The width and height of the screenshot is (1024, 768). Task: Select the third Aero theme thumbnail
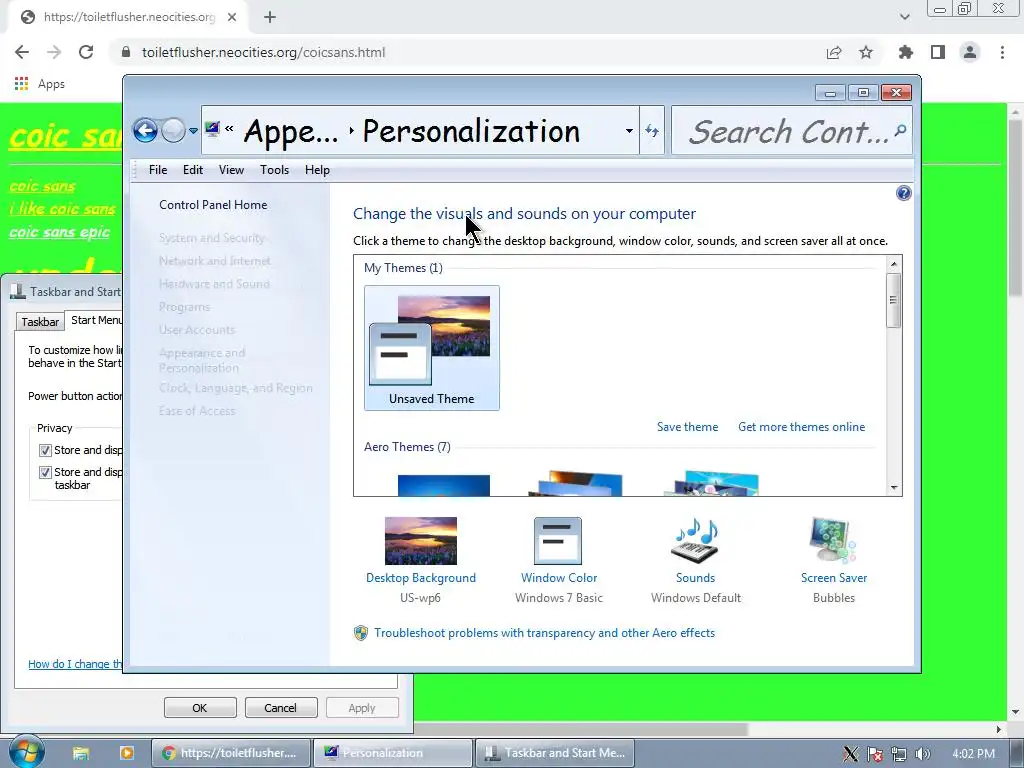click(712, 483)
